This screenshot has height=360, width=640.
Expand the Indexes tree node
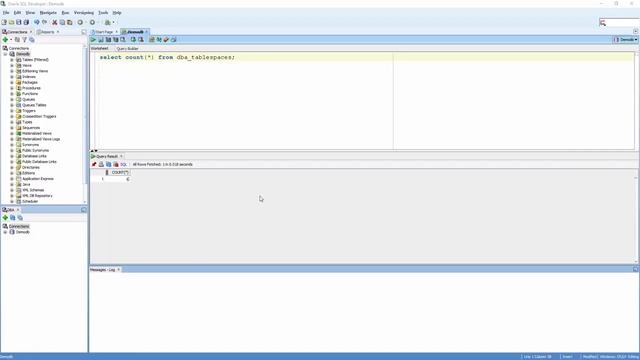(x=12, y=77)
